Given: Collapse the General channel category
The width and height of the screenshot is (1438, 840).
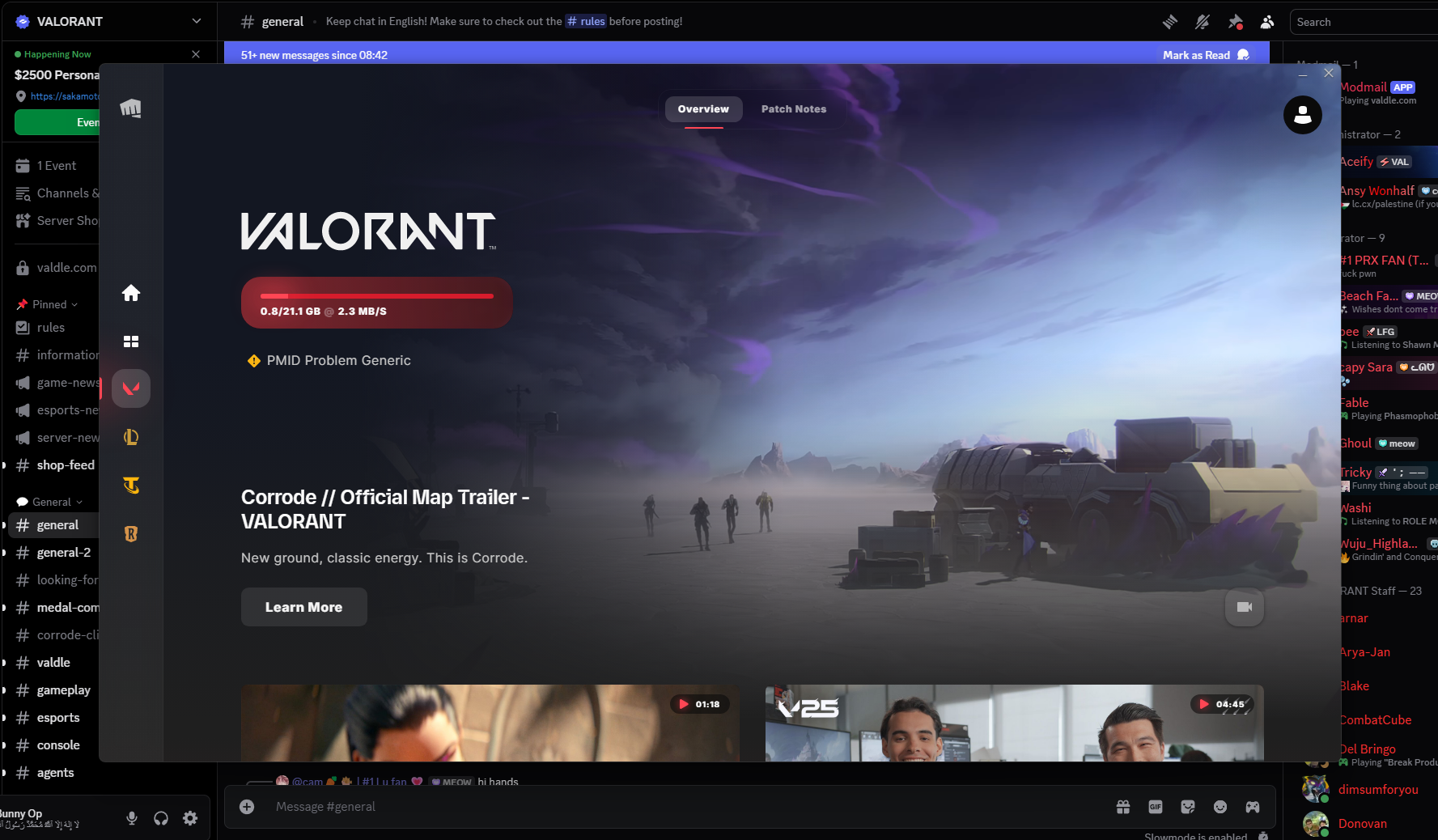Looking at the screenshot, I should point(50,502).
